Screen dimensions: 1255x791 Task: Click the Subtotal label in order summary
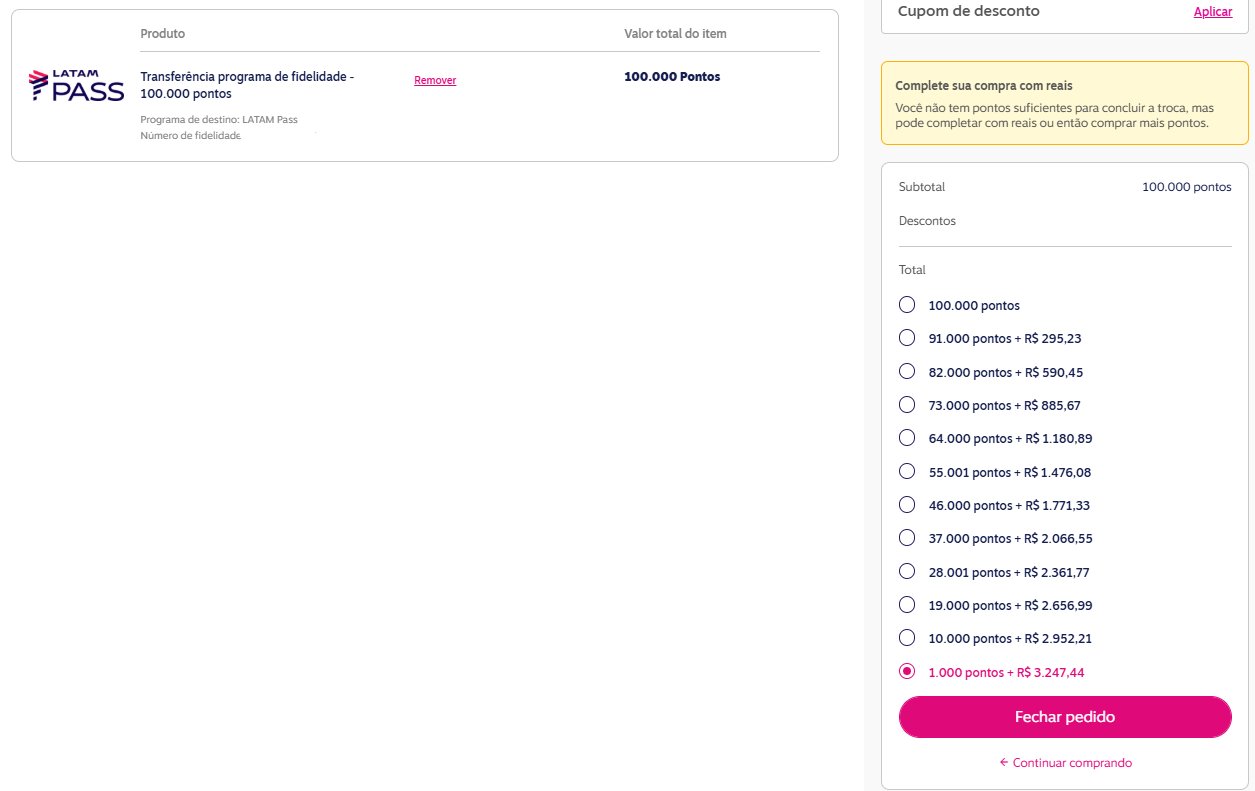coord(922,187)
